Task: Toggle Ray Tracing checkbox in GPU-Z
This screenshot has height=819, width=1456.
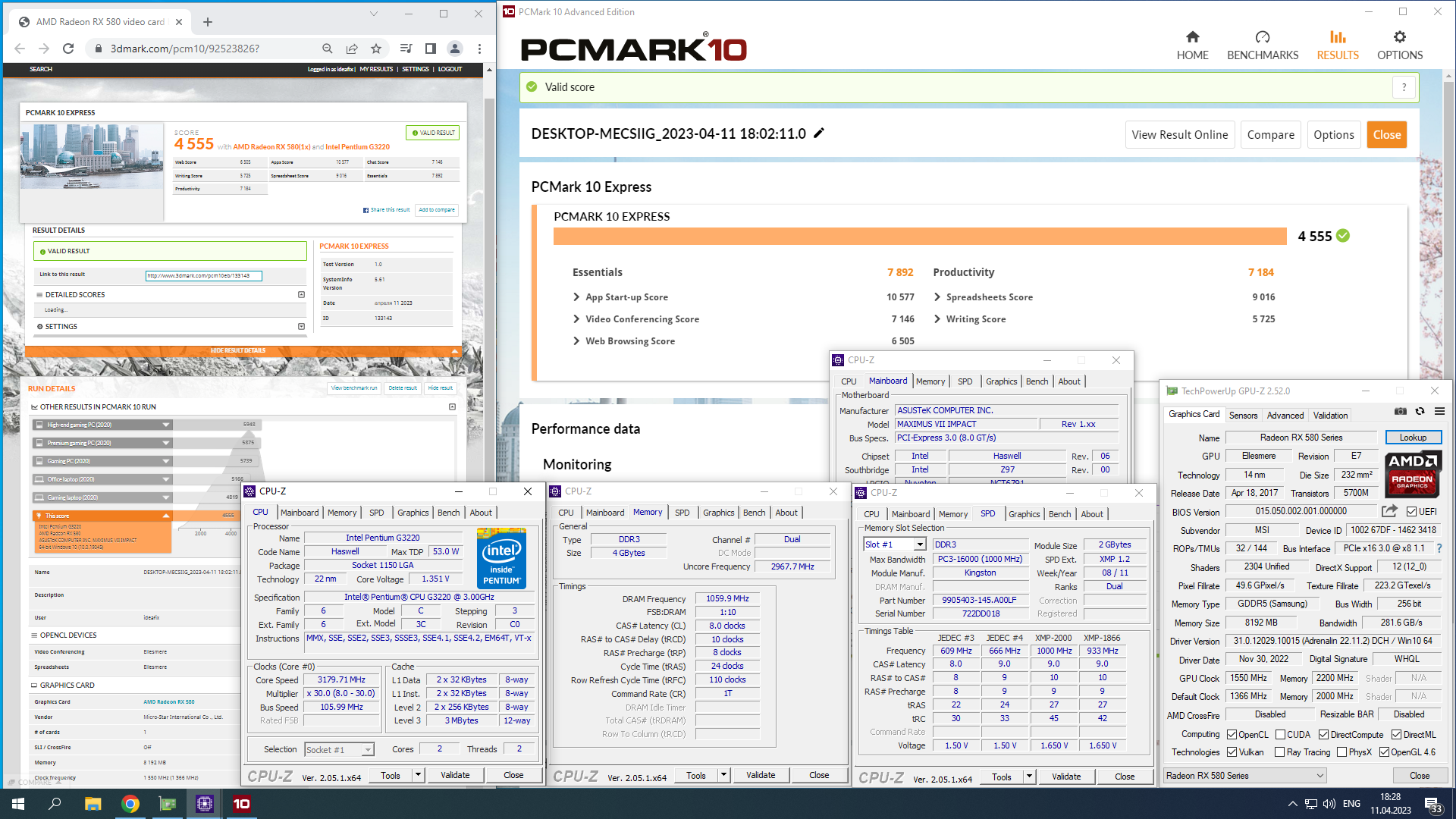Action: click(1280, 752)
